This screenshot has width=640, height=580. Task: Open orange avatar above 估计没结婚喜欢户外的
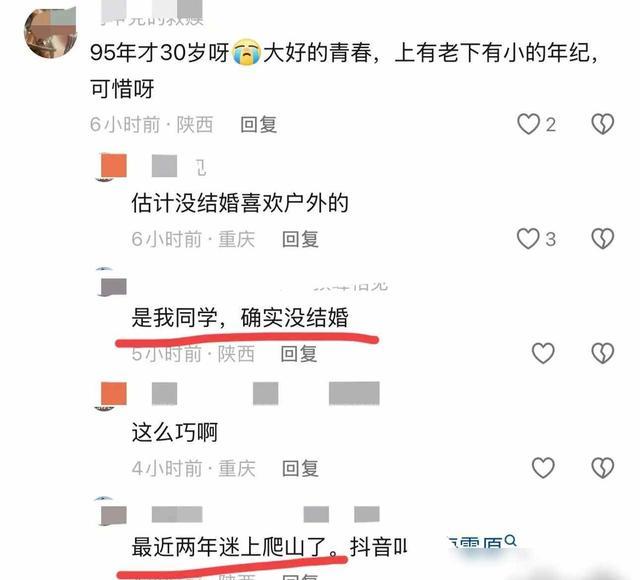point(113,167)
